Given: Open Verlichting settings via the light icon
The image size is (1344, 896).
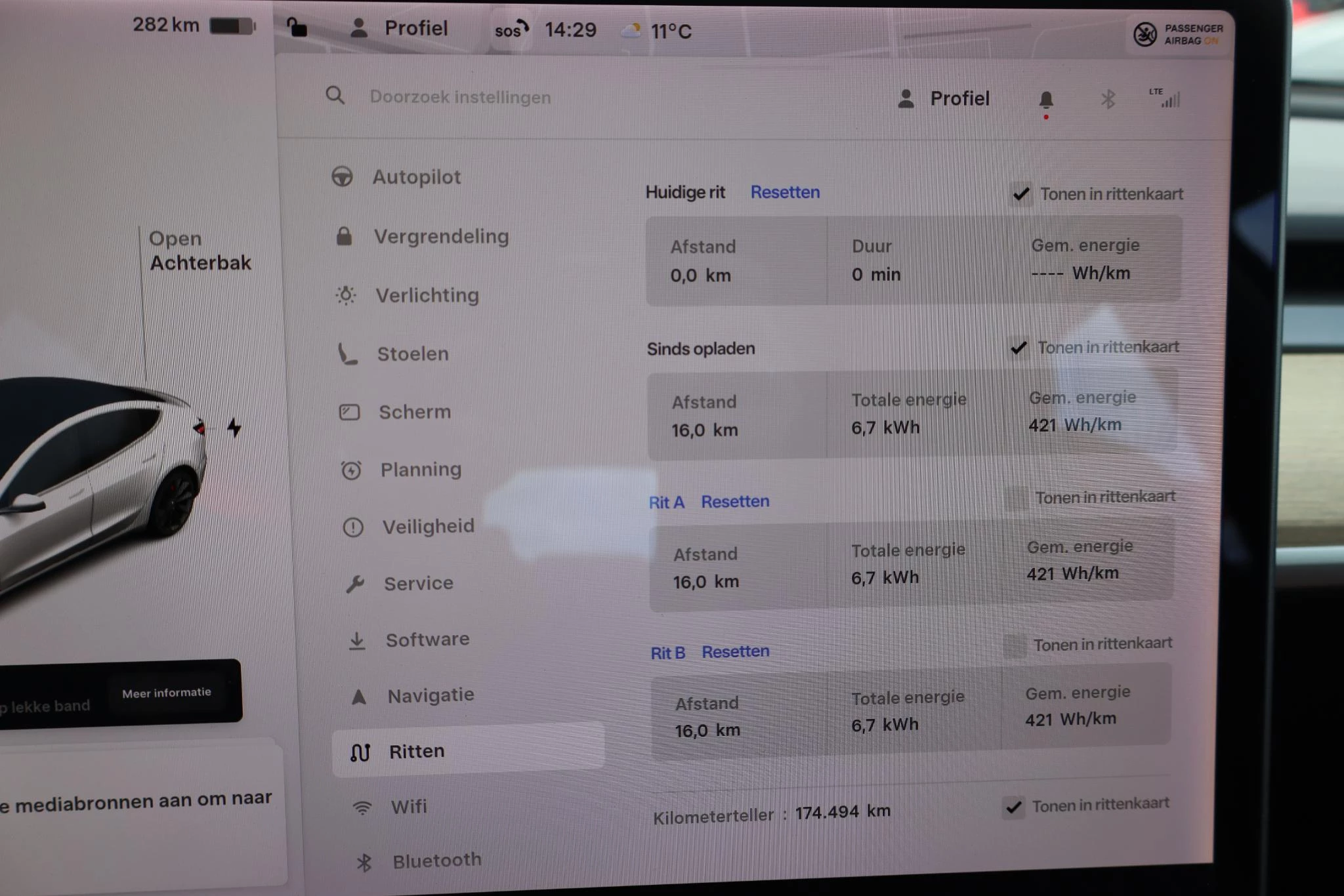Looking at the screenshot, I should click(346, 295).
